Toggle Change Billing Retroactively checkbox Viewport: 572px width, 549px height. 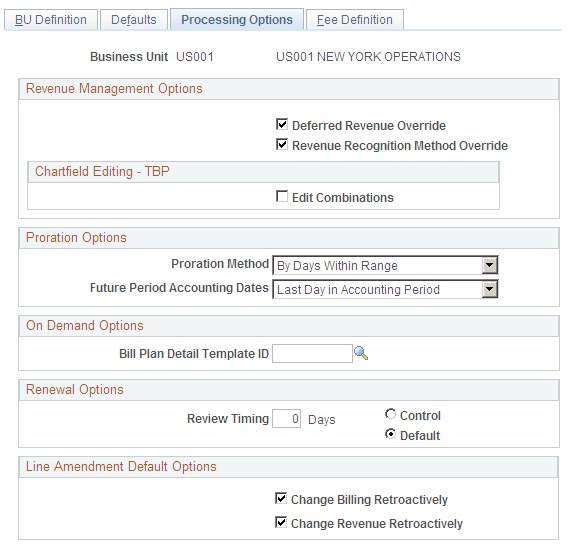281,498
